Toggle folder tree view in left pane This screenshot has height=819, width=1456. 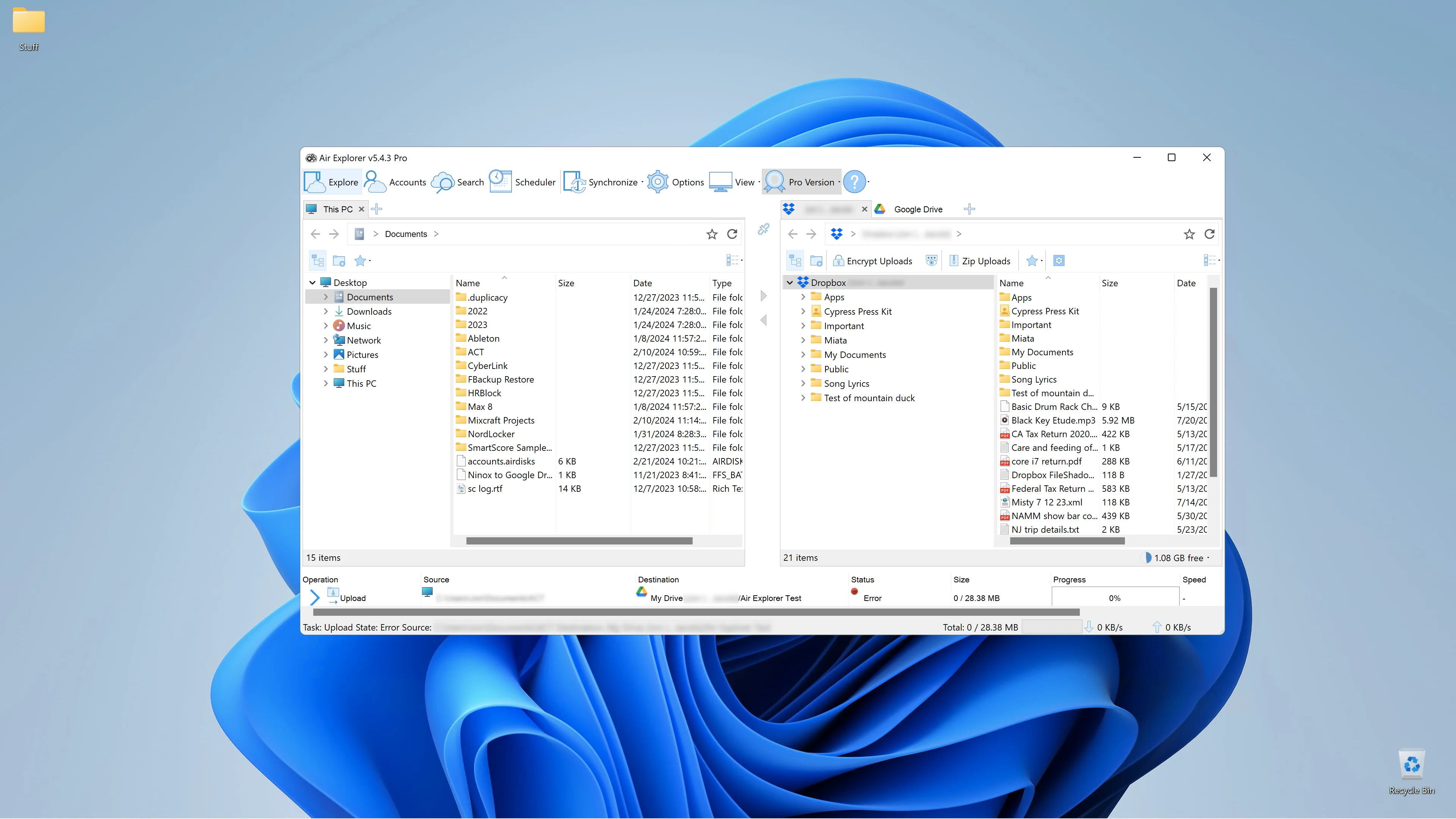click(x=318, y=260)
